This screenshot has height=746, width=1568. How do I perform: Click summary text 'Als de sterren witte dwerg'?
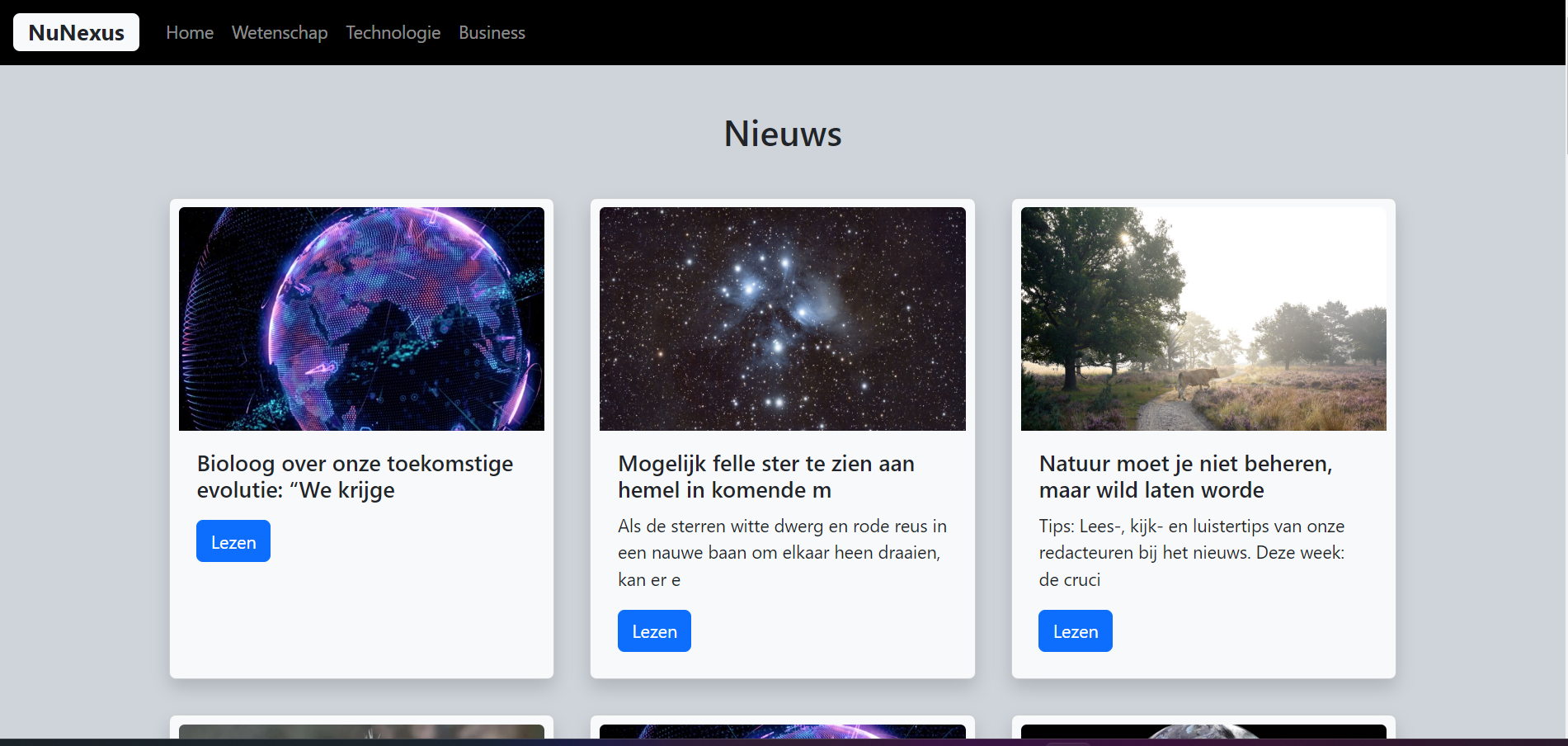pos(782,553)
